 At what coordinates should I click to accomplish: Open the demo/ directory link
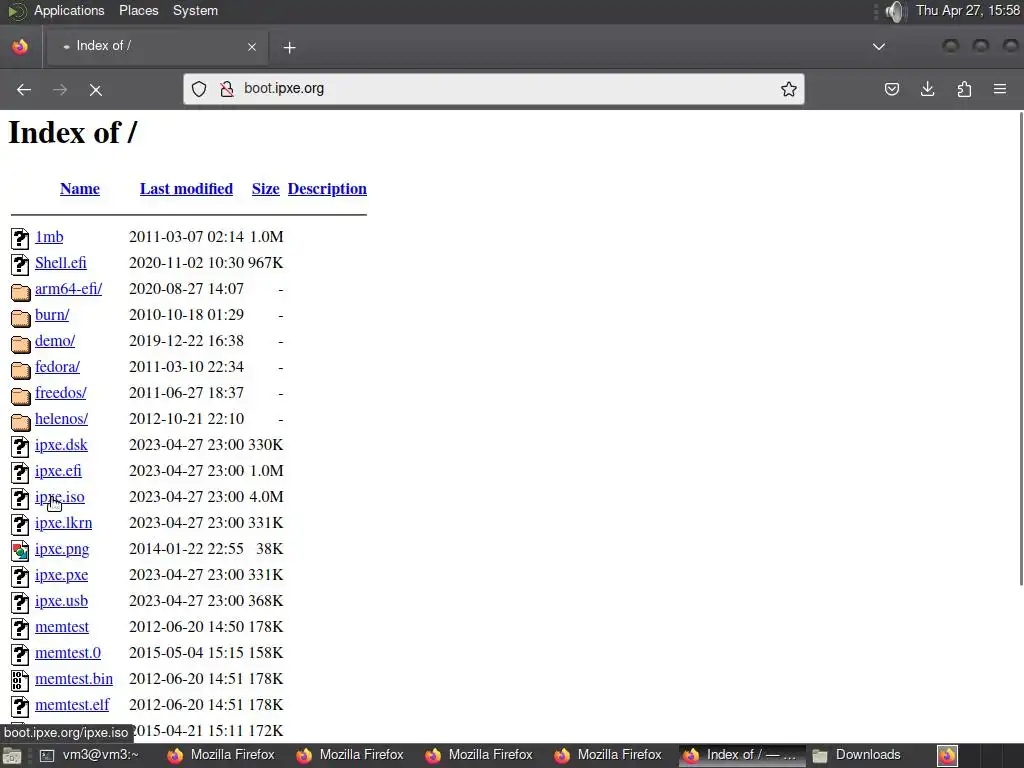55,341
